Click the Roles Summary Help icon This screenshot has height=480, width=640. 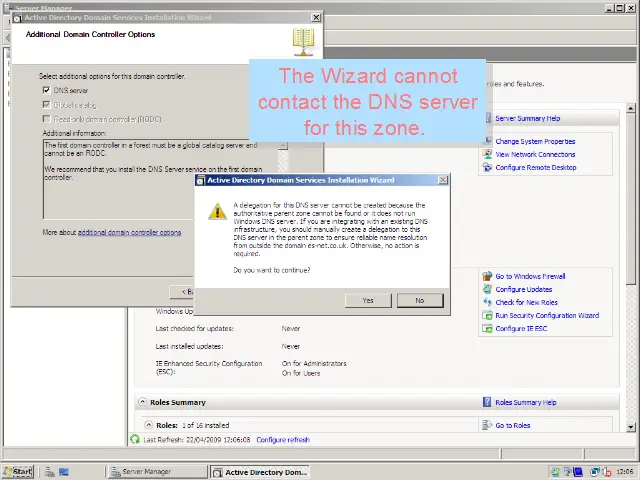point(487,402)
